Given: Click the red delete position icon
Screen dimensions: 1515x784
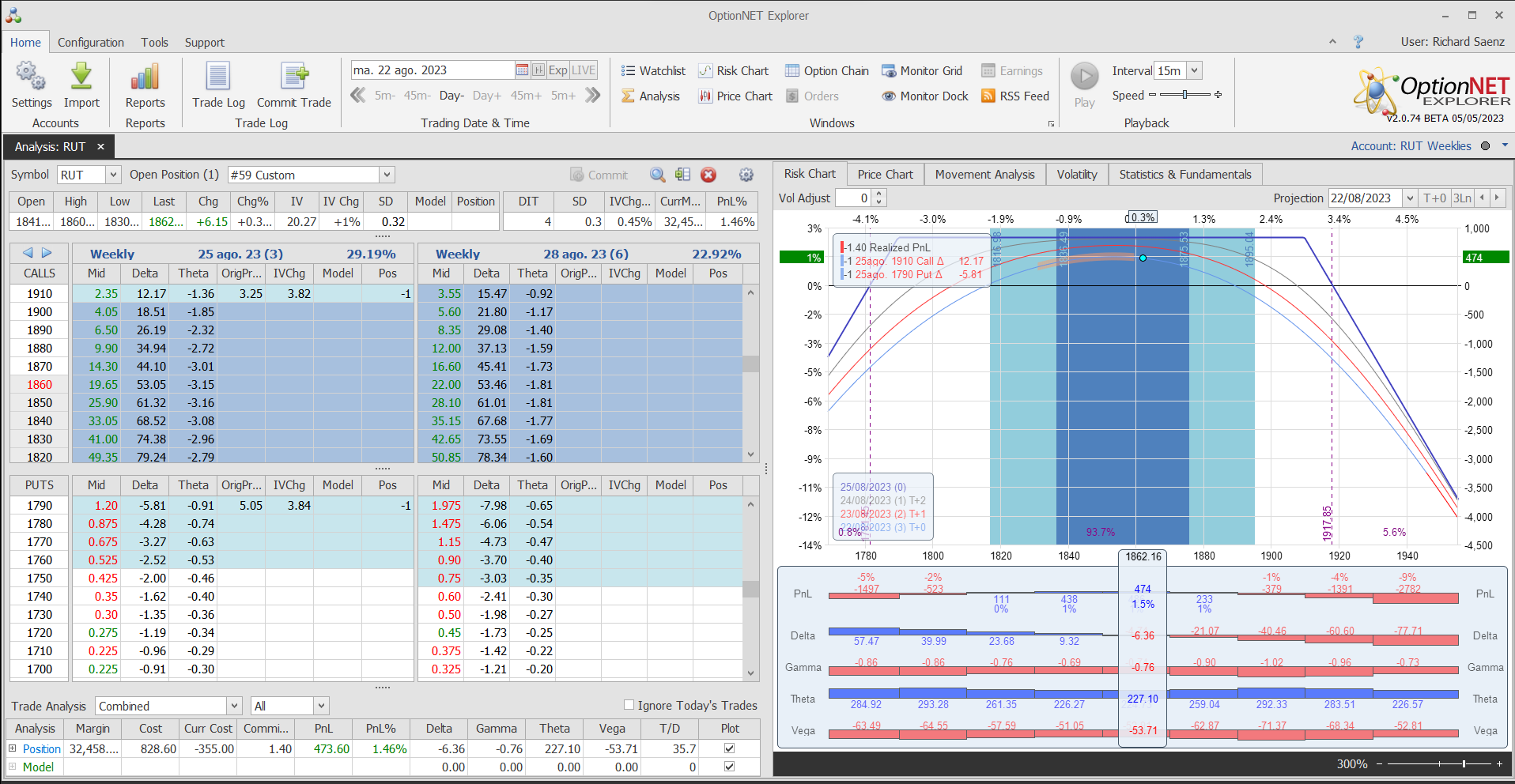Looking at the screenshot, I should 708,175.
